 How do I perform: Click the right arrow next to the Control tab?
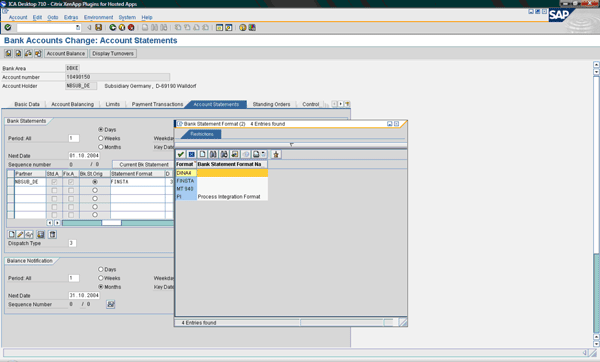(341, 104)
